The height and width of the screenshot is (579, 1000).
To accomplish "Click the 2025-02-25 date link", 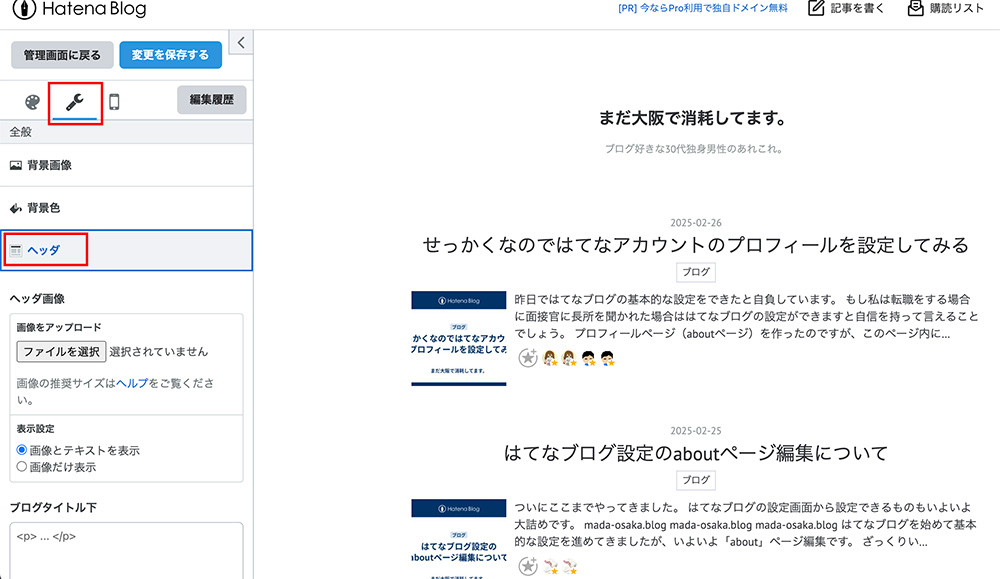I will point(696,431).
